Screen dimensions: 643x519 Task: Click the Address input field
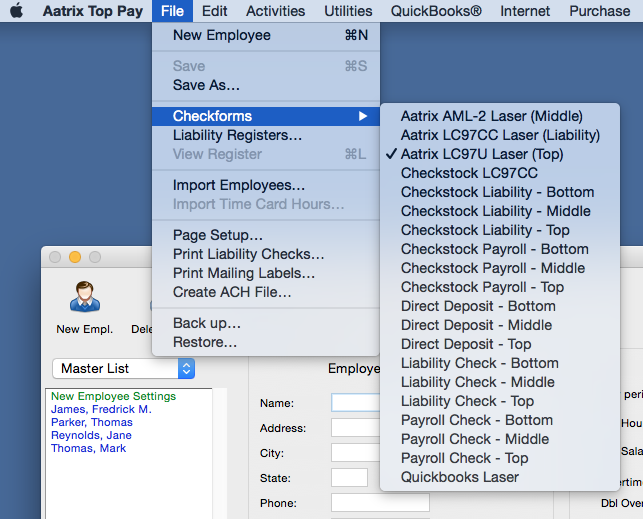pyautogui.click(x=356, y=428)
